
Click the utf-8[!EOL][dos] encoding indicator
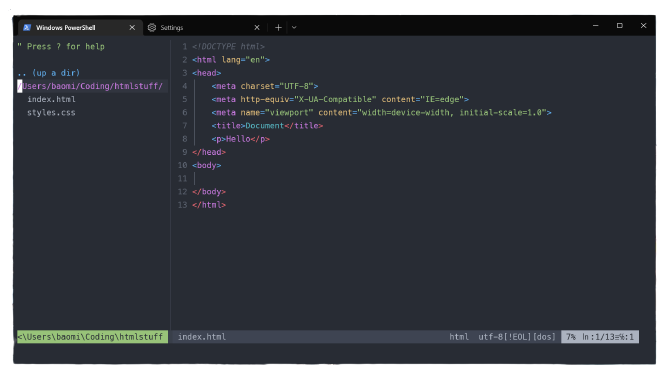(517, 337)
